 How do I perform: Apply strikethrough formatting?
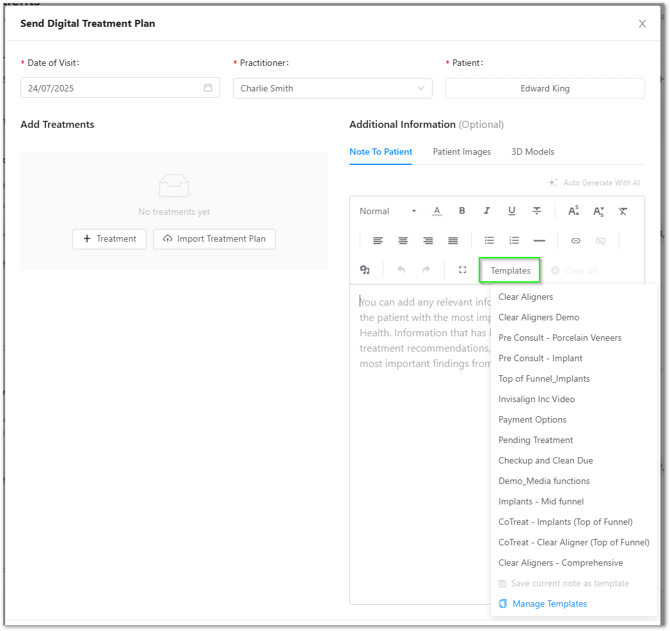point(537,211)
